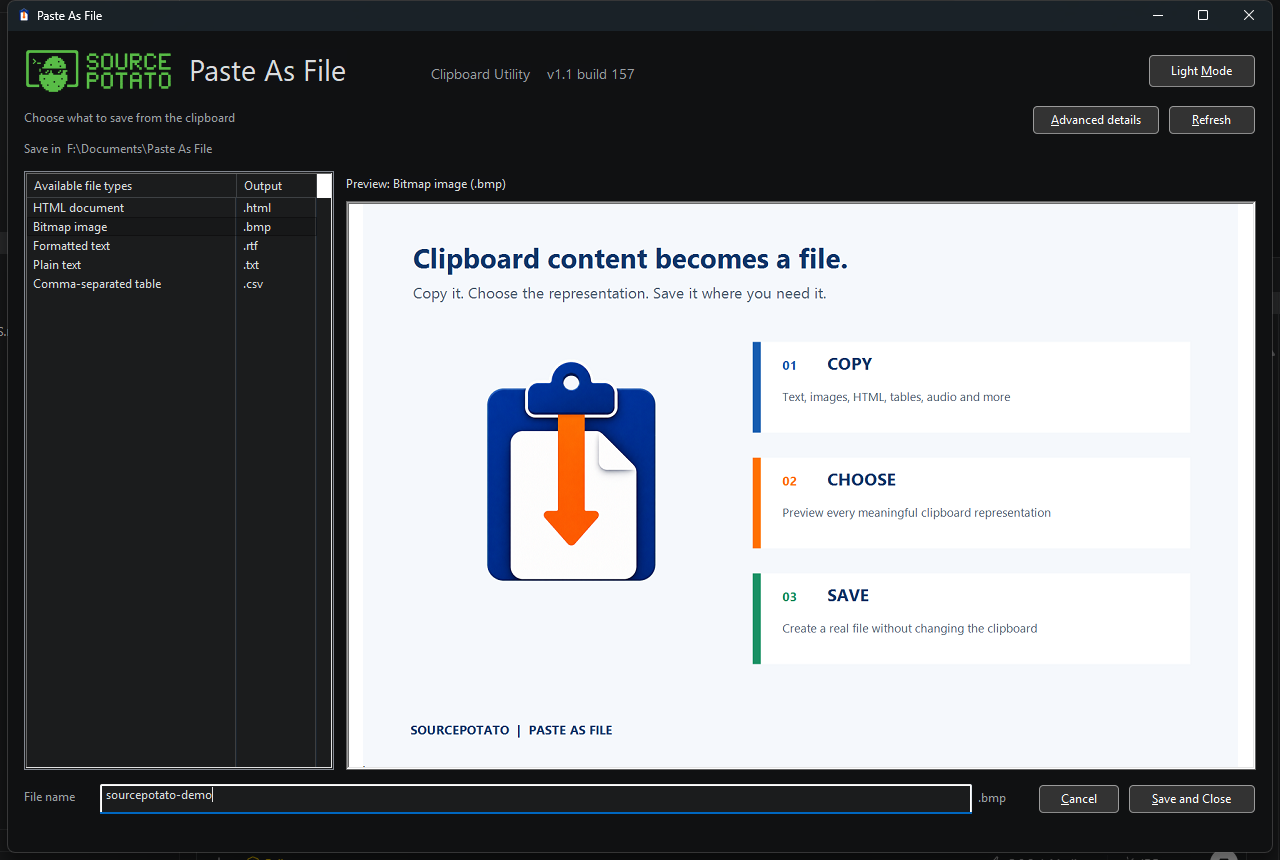Click the Output column header
The height and width of the screenshot is (860, 1280).
276,186
